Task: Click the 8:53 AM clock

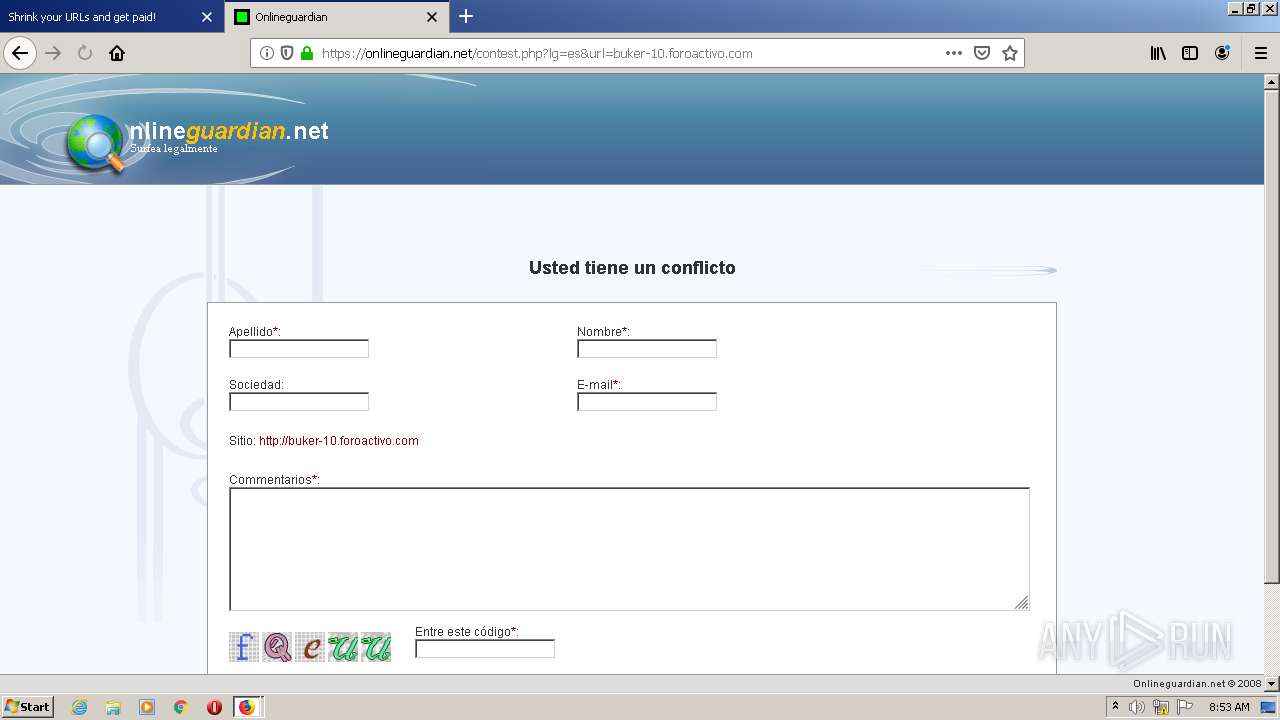Action: (x=1229, y=707)
